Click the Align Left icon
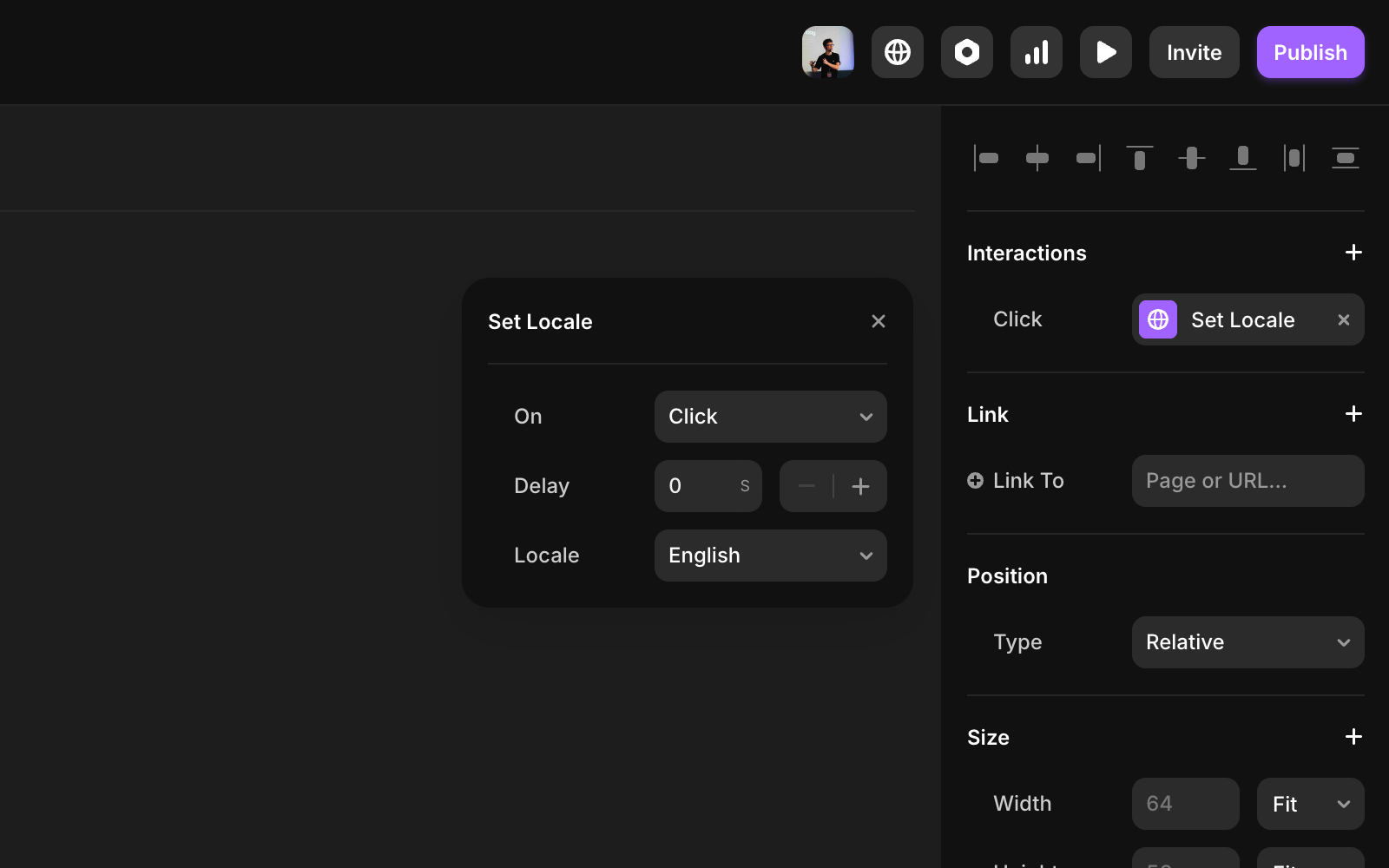This screenshot has height=868, width=1389. click(x=986, y=158)
